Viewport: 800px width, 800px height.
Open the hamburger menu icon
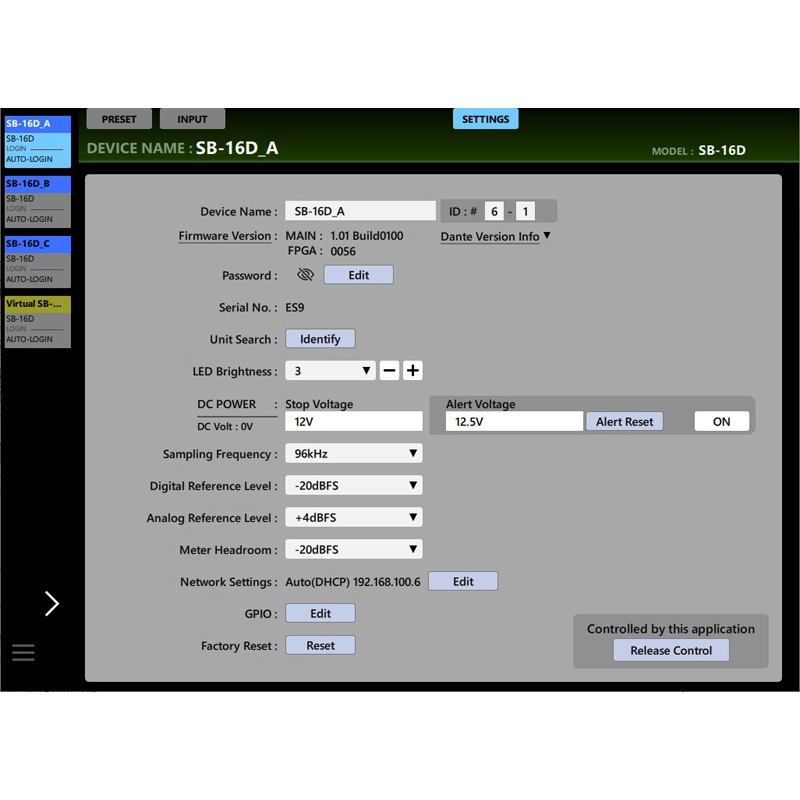(23, 652)
